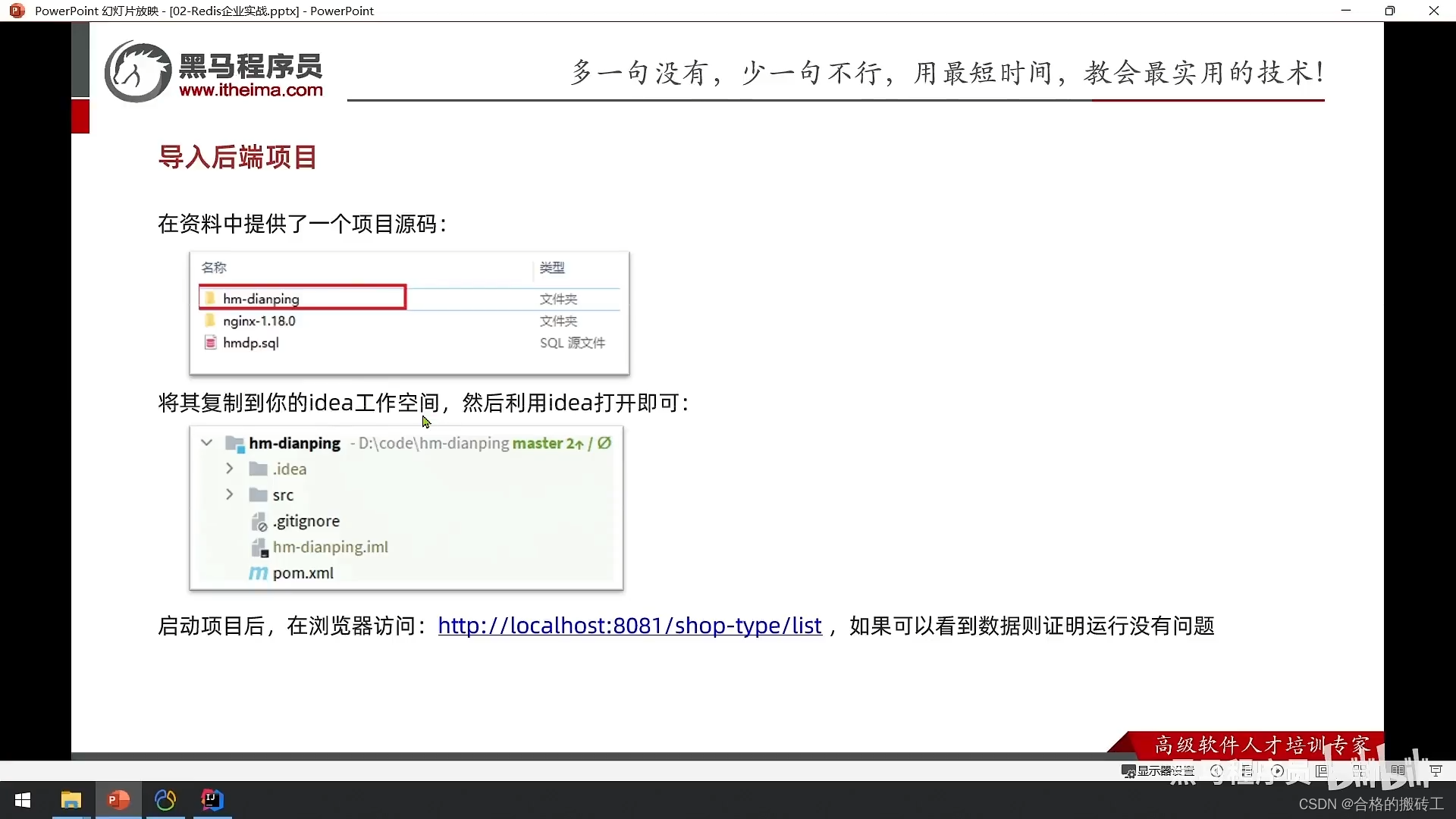Click the PowerPoint icon on the taskbar
This screenshot has width=1456, height=819.
pyautogui.click(x=118, y=800)
